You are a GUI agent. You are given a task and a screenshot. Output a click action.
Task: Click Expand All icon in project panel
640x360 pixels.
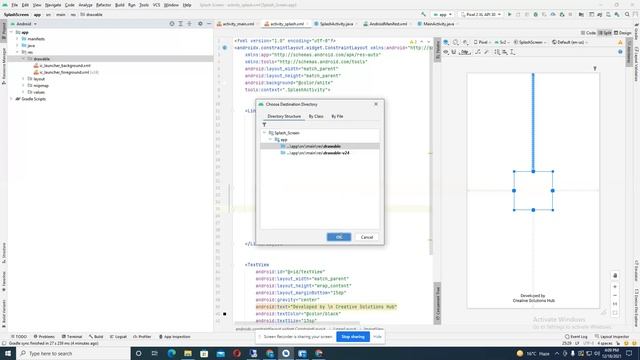180,24
